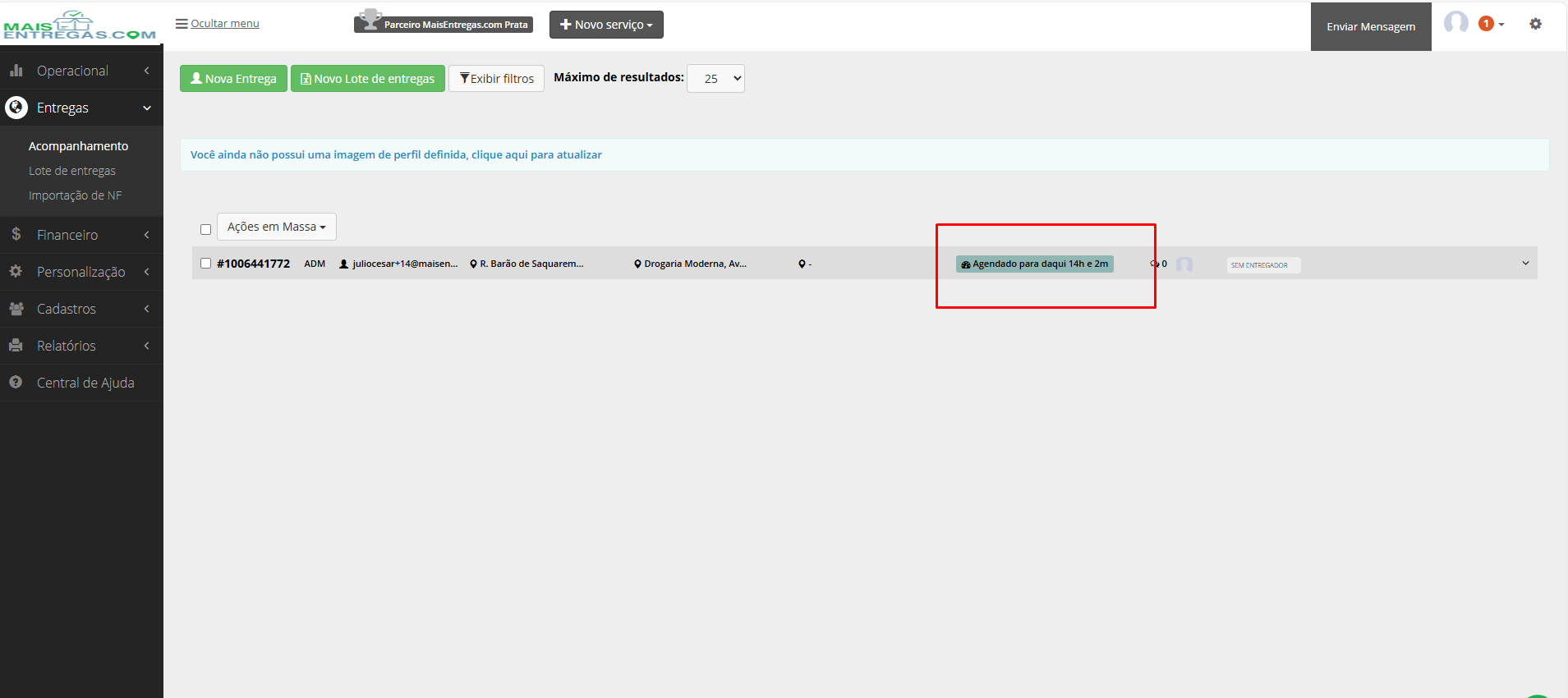Open Relatórios via its printer icon
1568x698 pixels.
[16, 346]
